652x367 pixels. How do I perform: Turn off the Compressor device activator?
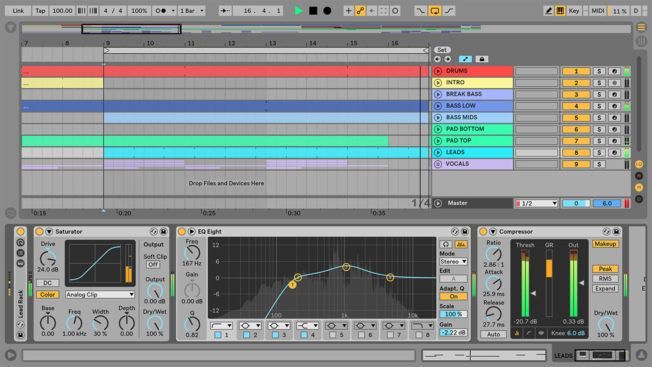(483, 232)
